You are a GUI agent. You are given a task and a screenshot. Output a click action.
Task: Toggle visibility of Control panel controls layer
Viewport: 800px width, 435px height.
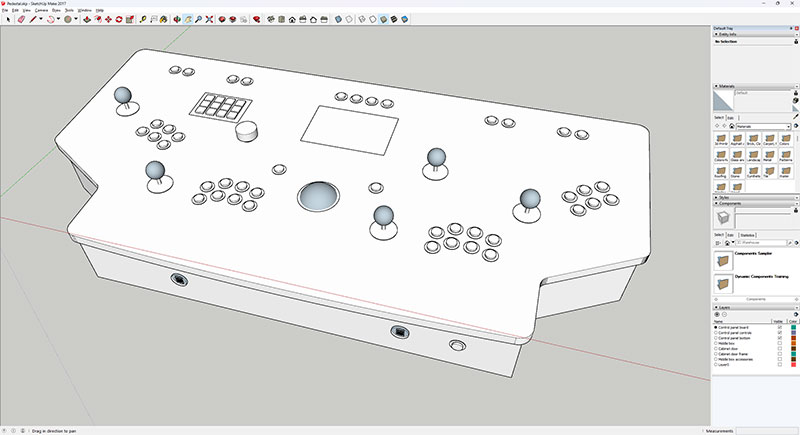(780, 333)
